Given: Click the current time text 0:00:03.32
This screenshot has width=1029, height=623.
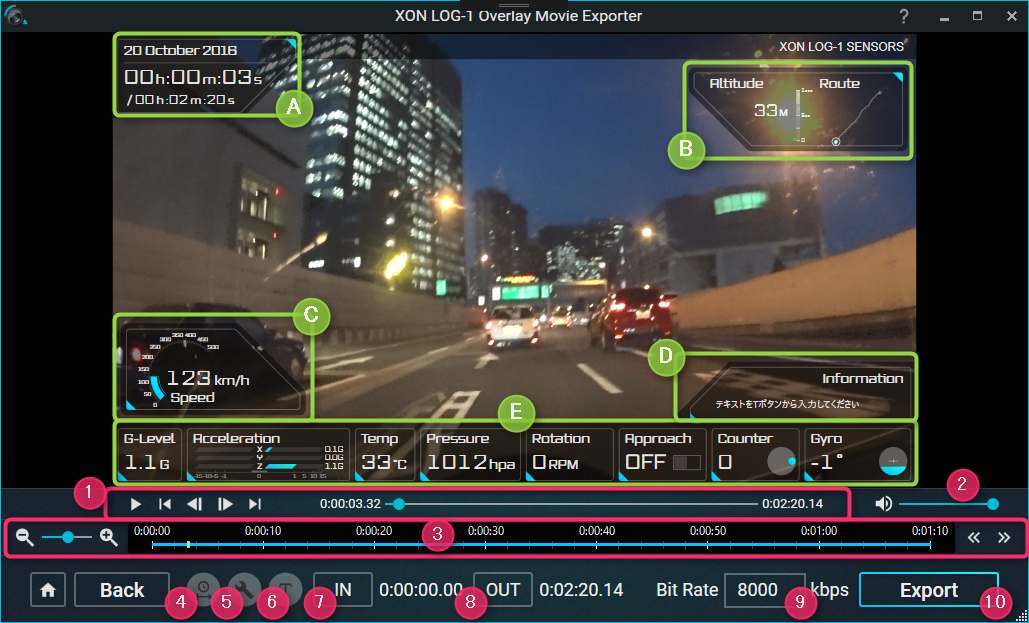Looking at the screenshot, I should (350, 504).
